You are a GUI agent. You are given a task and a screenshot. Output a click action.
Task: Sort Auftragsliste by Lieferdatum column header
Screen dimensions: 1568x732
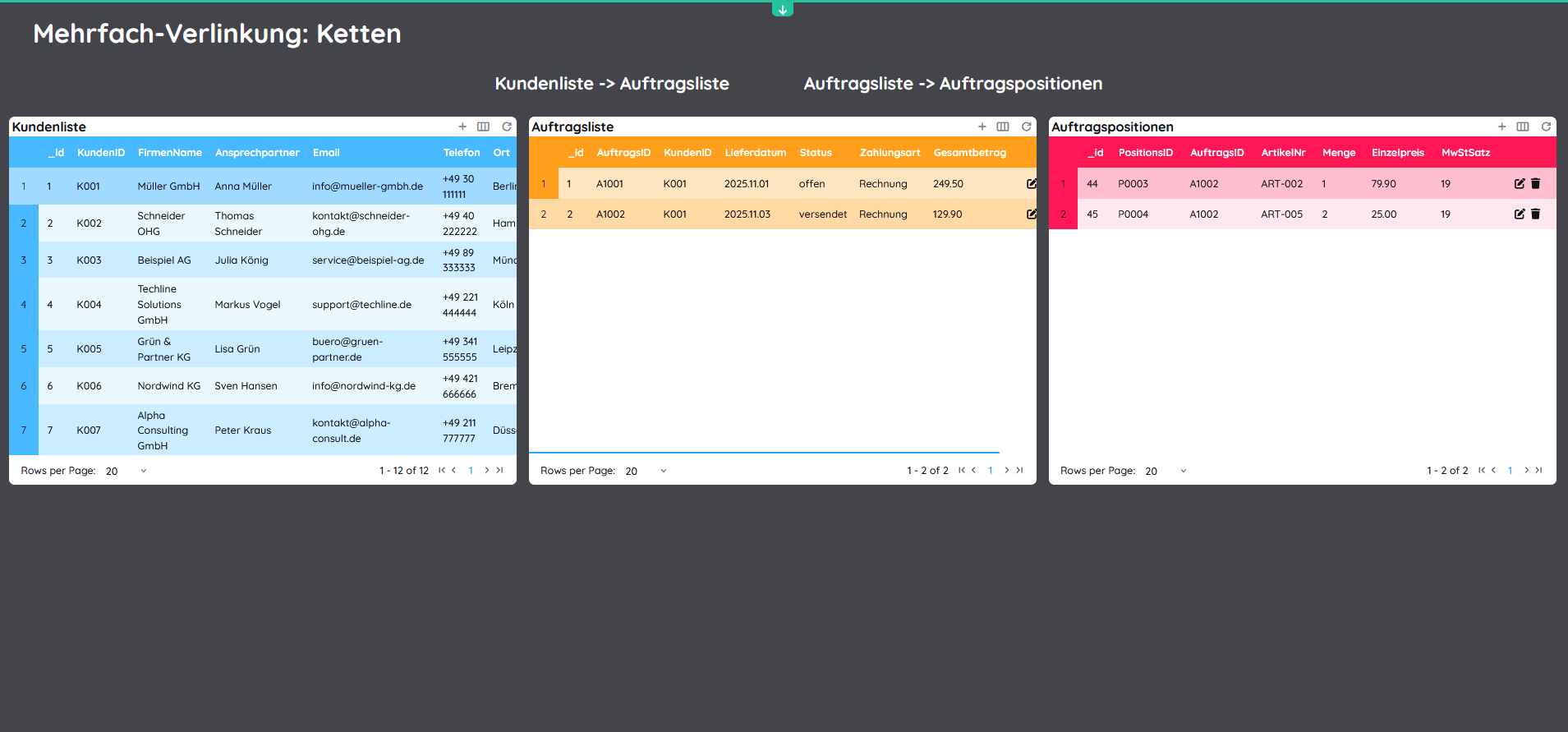pos(755,153)
